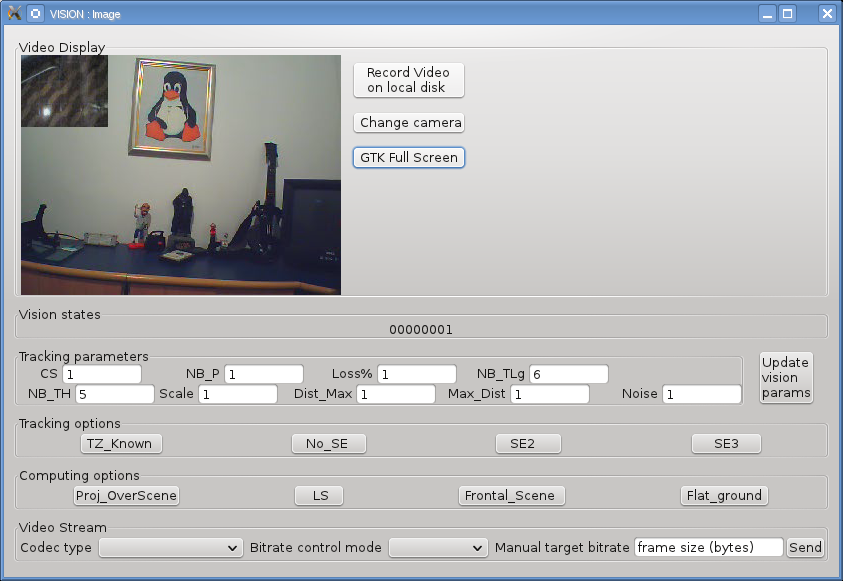Toggle the SE3 tracking option
Image resolution: width=843 pixels, height=581 pixels.
click(726, 443)
